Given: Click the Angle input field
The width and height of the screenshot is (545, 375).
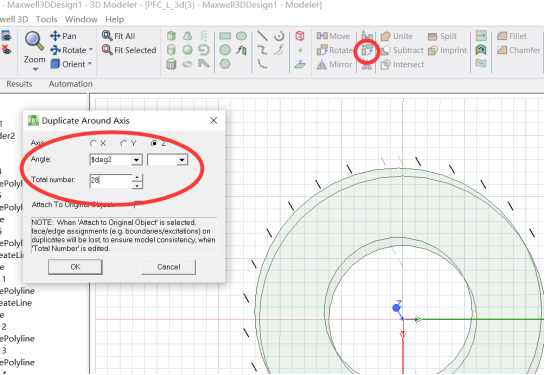Looking at the screenshot, I should (111, 160).
